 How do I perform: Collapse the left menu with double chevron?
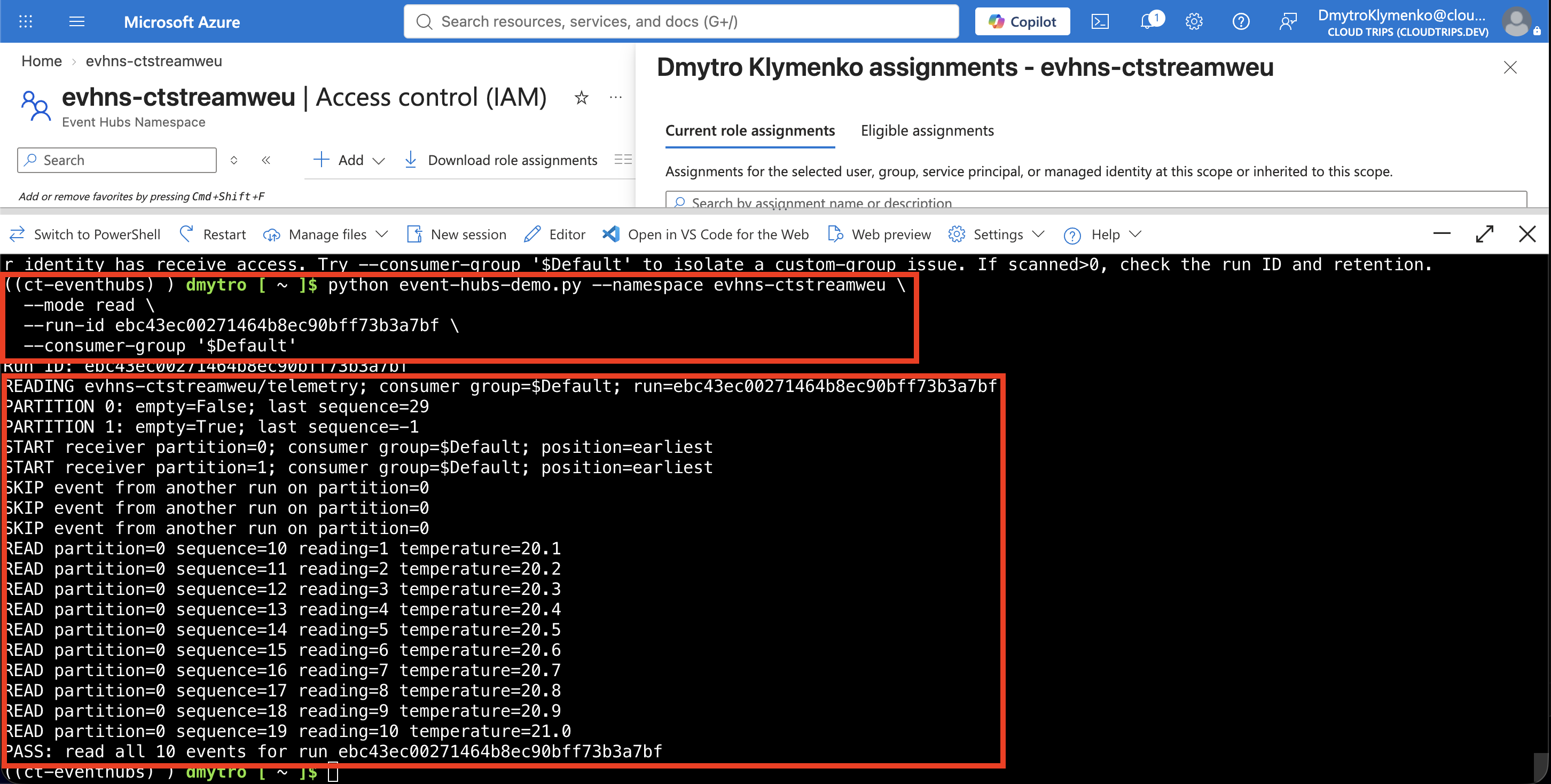[x=265, y=160]
